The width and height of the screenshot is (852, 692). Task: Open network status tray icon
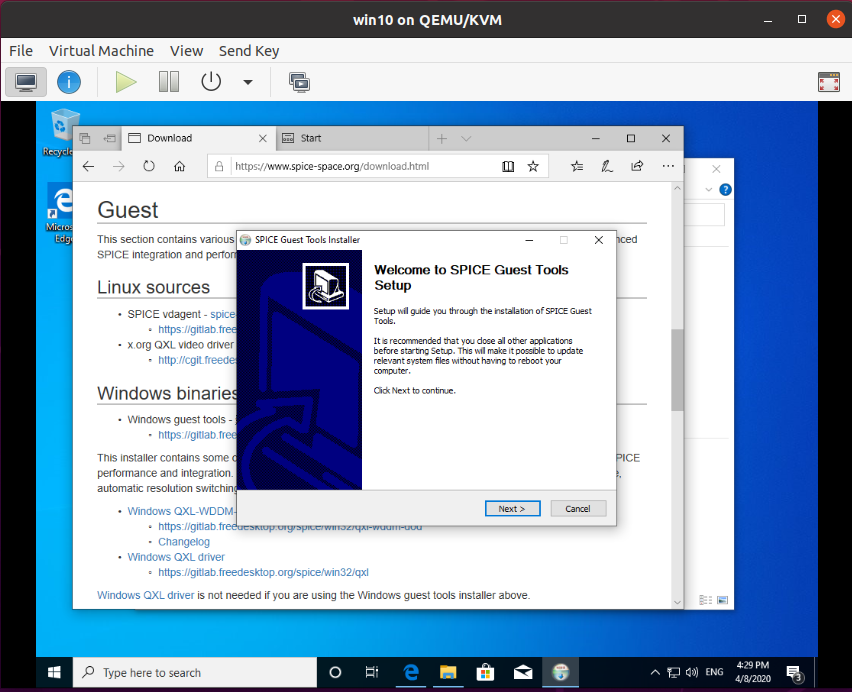point(674,672)
